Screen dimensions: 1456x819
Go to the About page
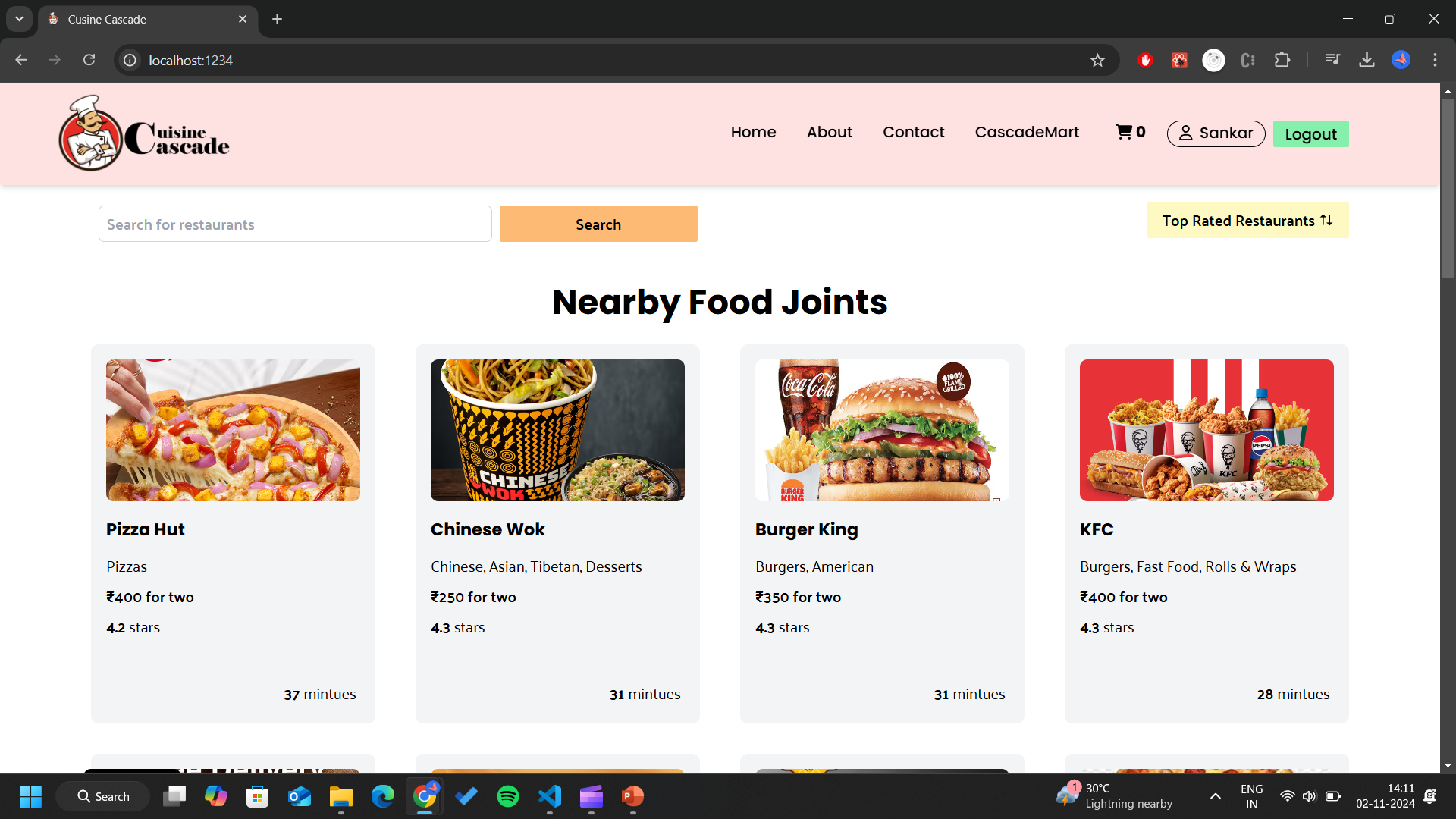click(x=829, y=132)
